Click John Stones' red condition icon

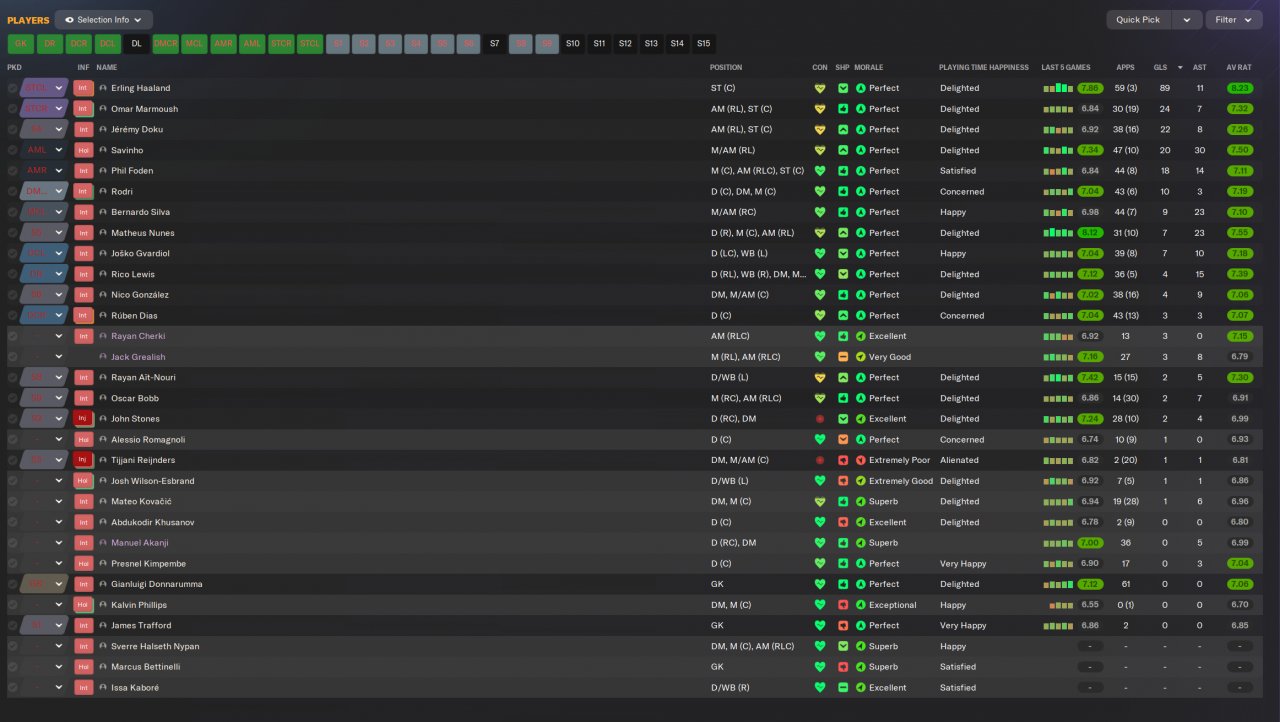[820, 419]
